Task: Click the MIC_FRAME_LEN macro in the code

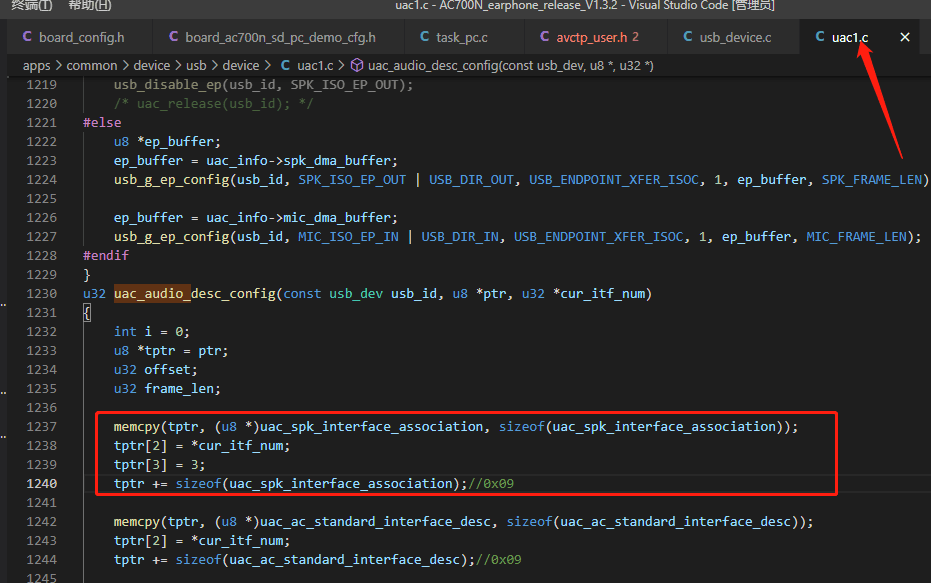Action: 856,236
